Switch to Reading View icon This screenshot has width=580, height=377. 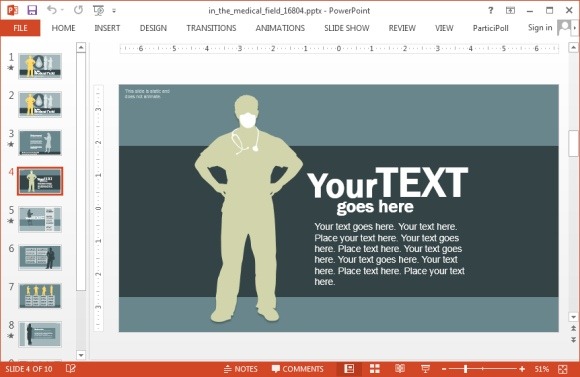400,368
